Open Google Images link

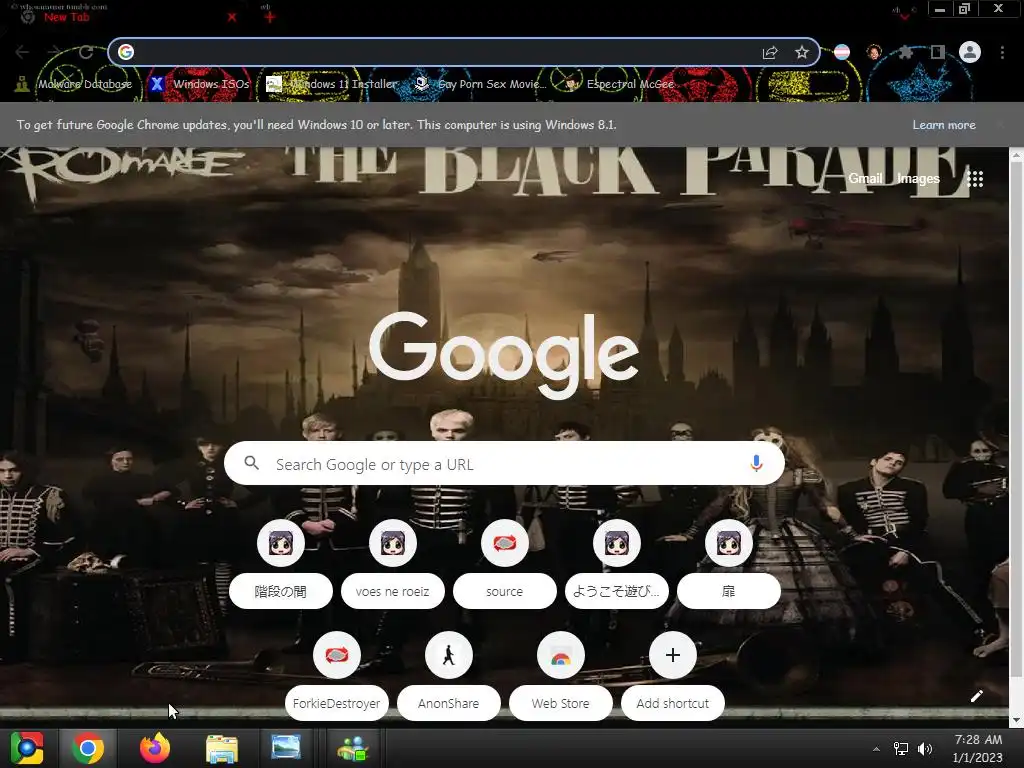[918, 178]
